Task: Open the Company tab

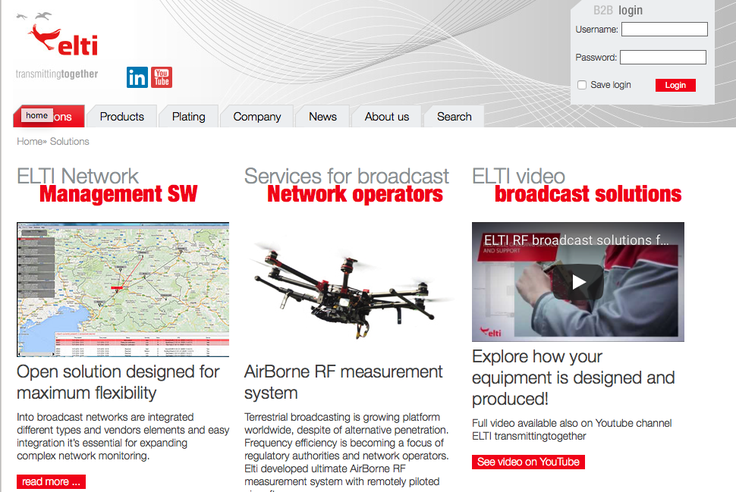Action: pyautogui.click(x=257, y=116)
